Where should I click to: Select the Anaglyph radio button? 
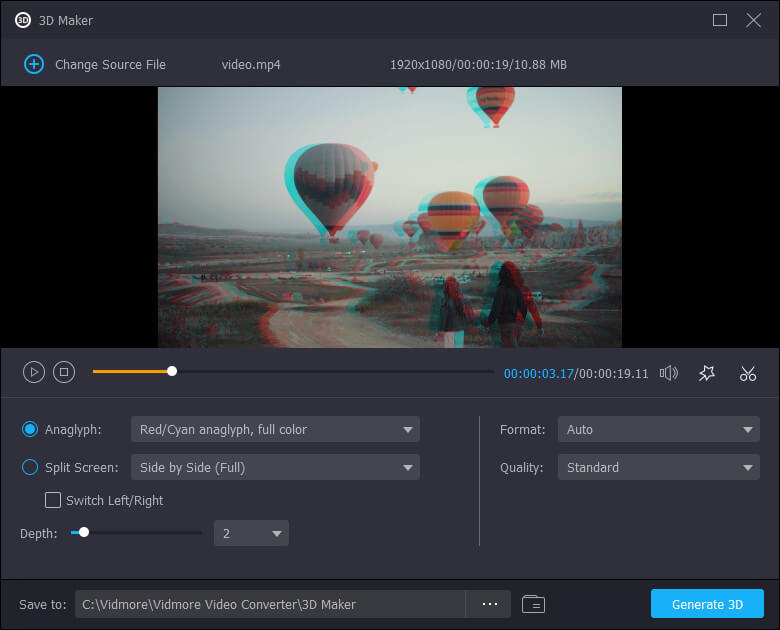(30, 429)
